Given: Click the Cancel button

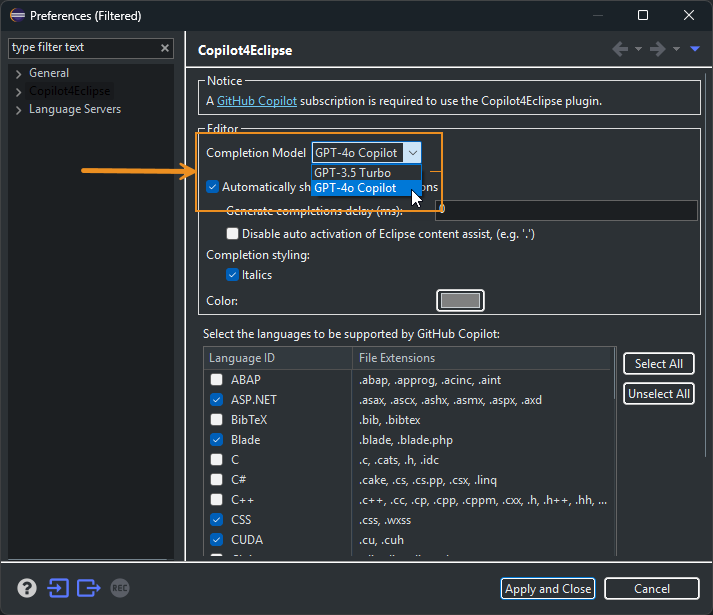Looking at the screenshot, I should pyautogui.click(x=652, y=589).
